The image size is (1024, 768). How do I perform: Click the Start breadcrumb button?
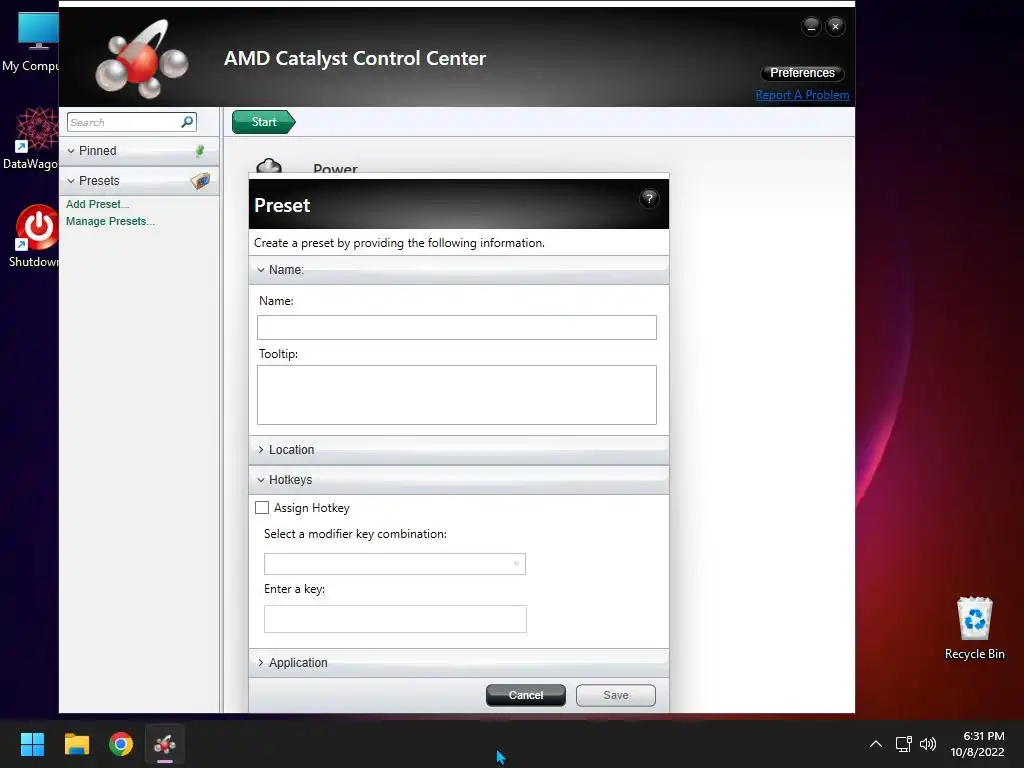tap(264, 122)
